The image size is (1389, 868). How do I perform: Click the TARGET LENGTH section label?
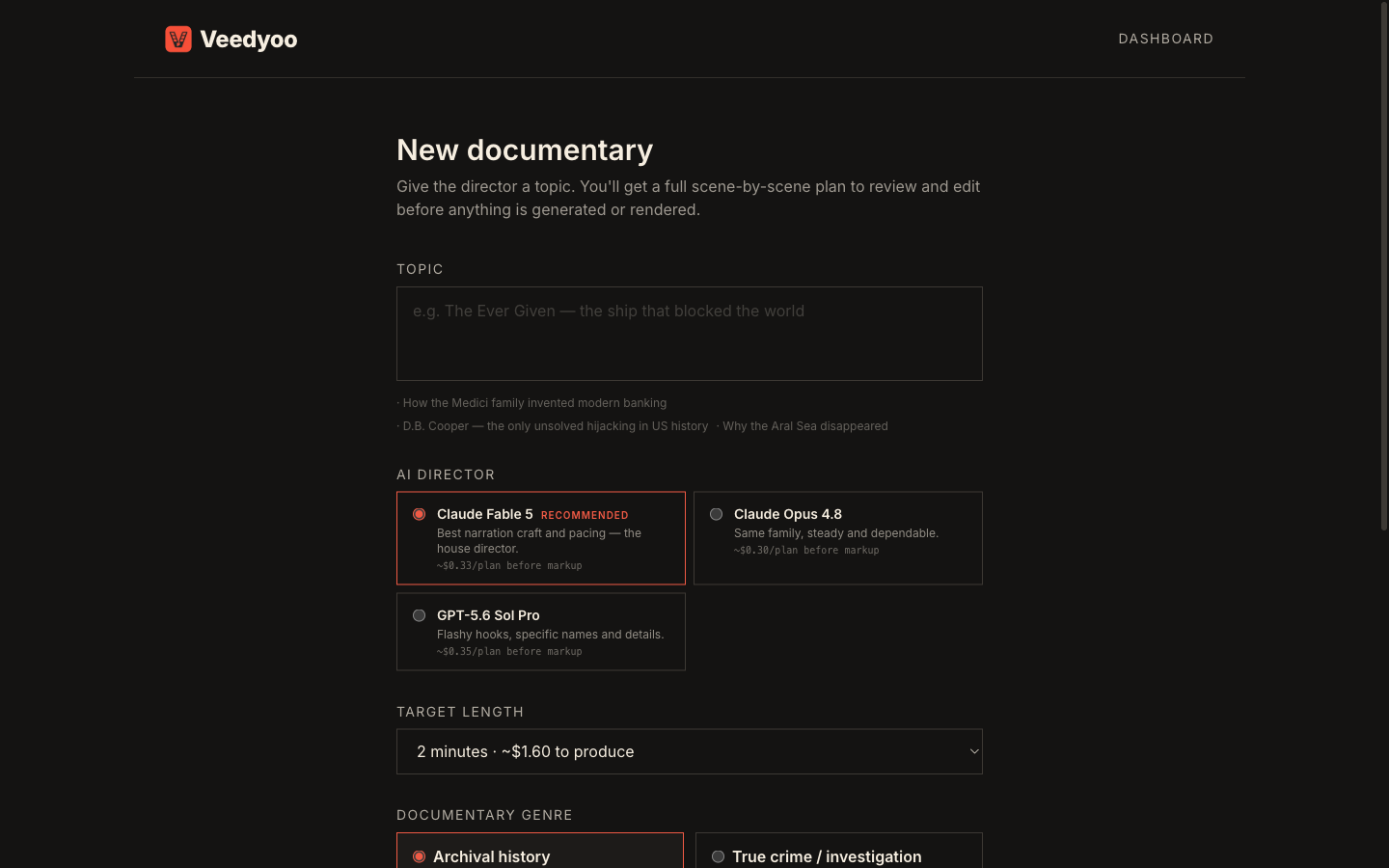click(x=460, y=712)
